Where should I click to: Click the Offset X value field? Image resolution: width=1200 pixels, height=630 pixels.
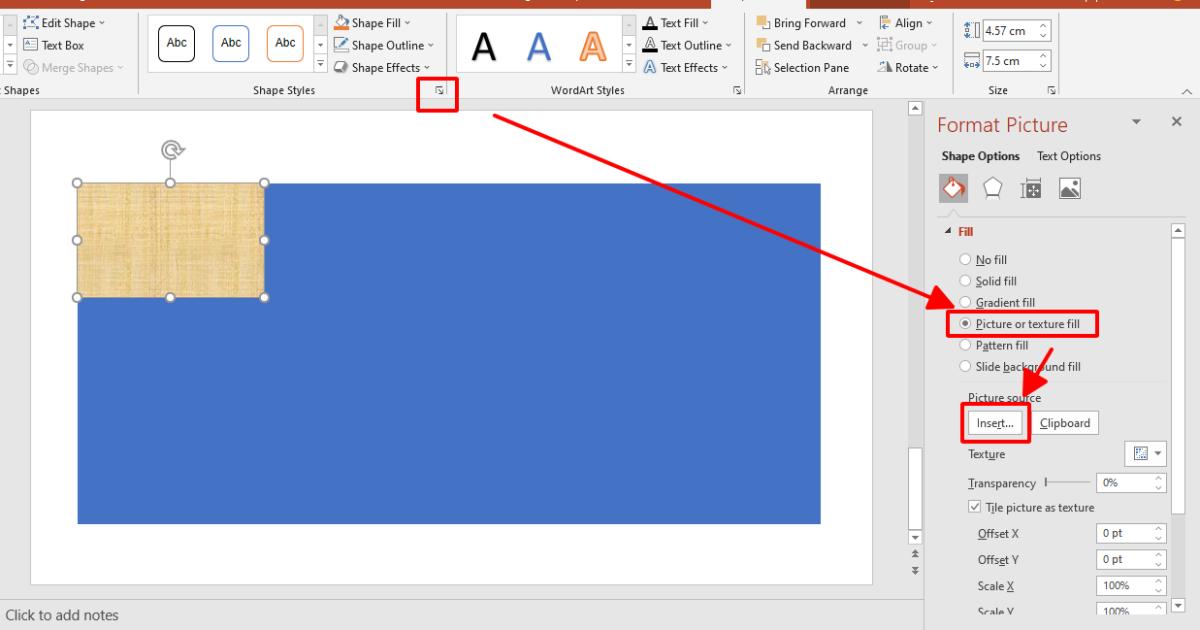click(1123, 534)
